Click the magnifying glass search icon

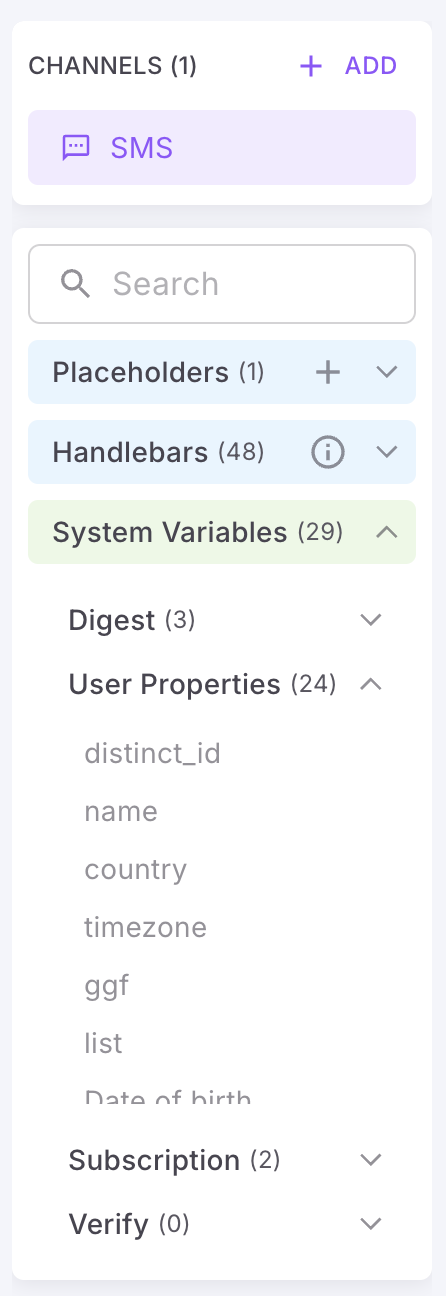76,284
